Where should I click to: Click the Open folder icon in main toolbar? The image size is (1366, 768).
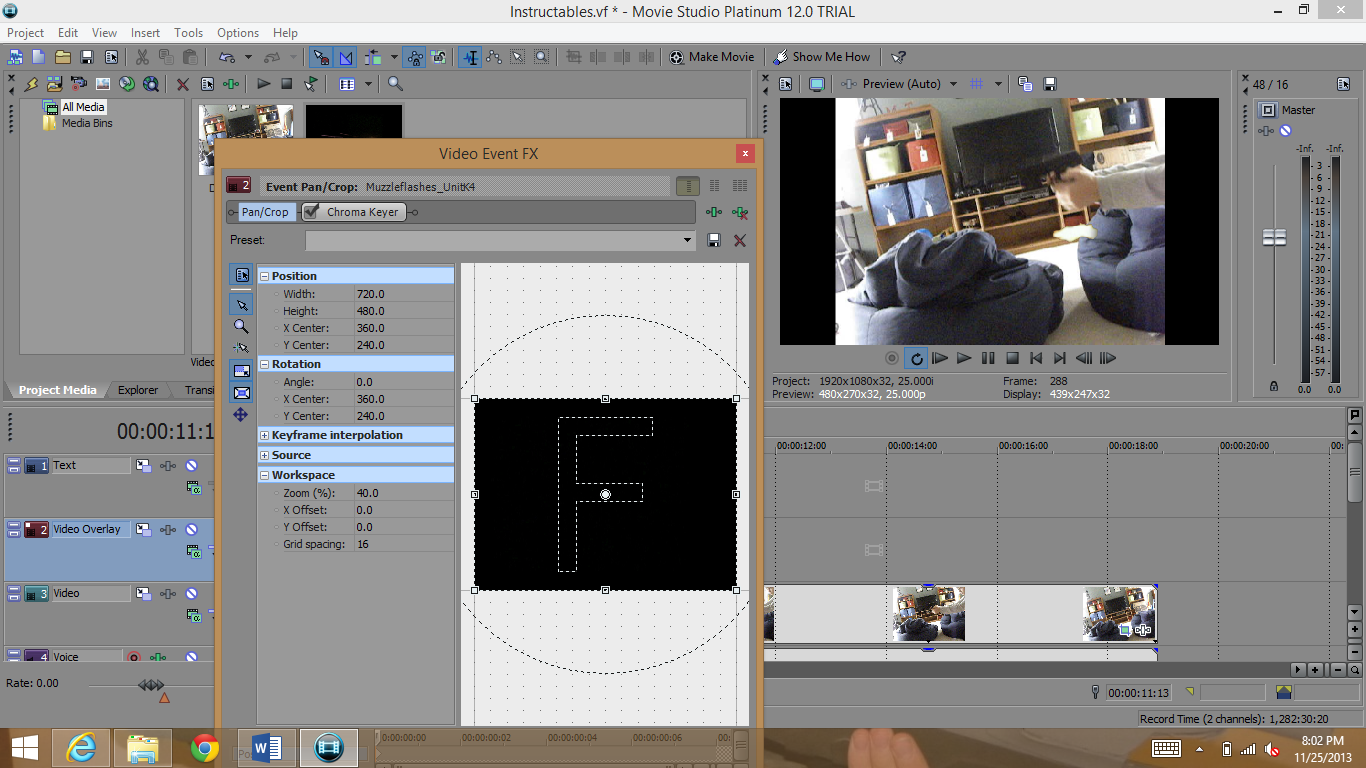coord(62,57)
